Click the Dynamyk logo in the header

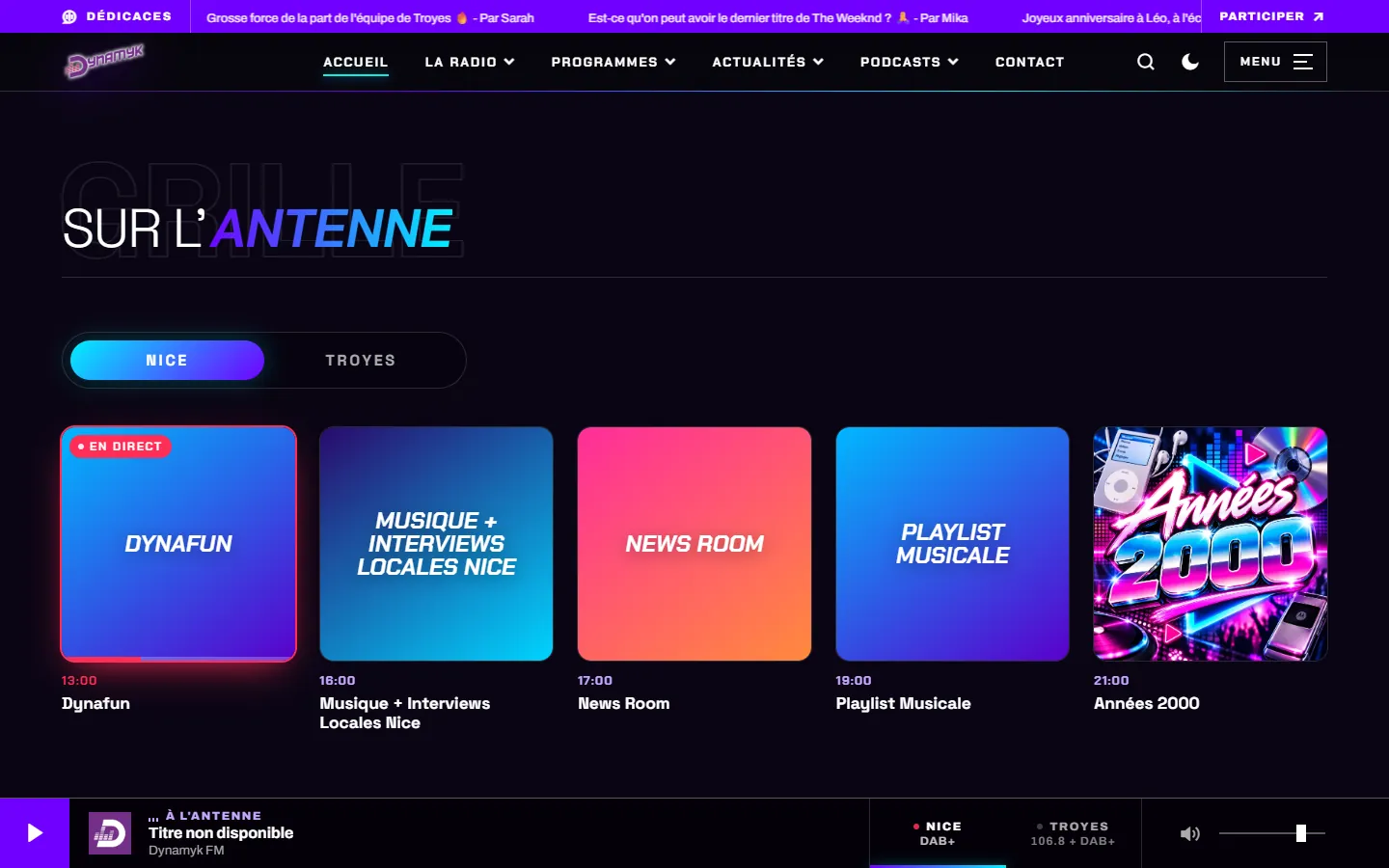coord(104,61)
